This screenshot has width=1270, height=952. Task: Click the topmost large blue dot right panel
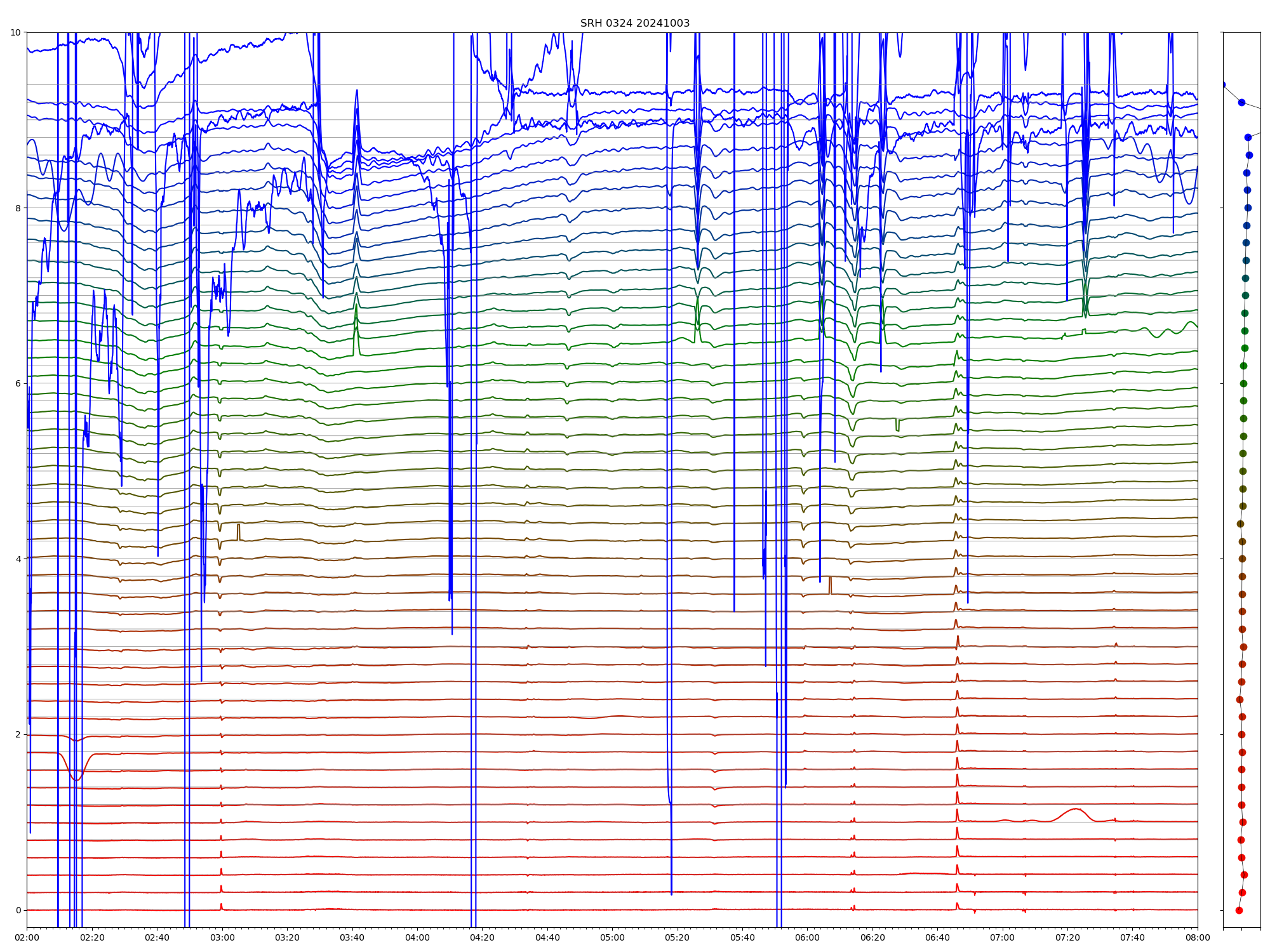tap(1241, 102)
